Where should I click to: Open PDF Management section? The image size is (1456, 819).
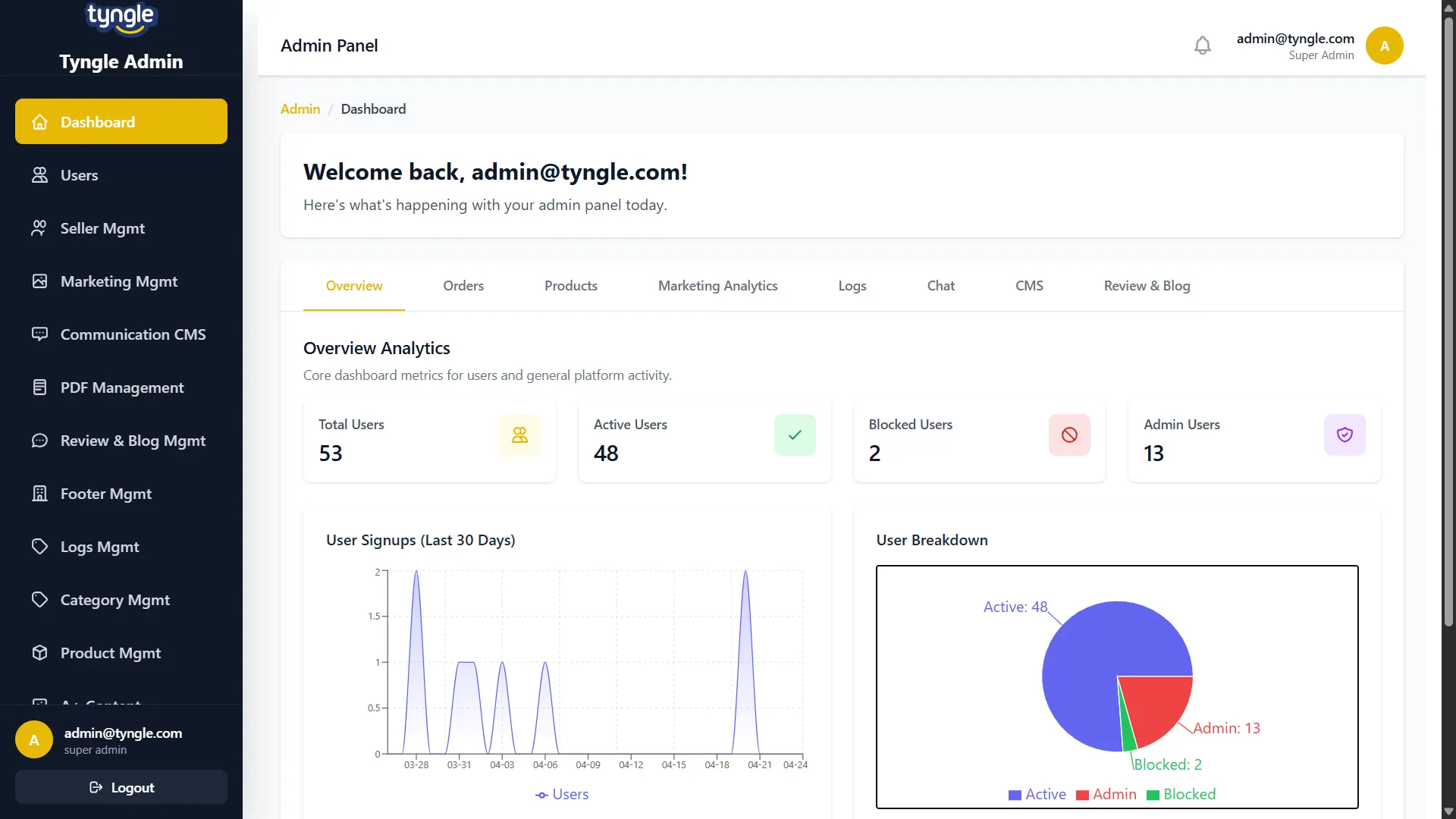(x=121, y=388)
